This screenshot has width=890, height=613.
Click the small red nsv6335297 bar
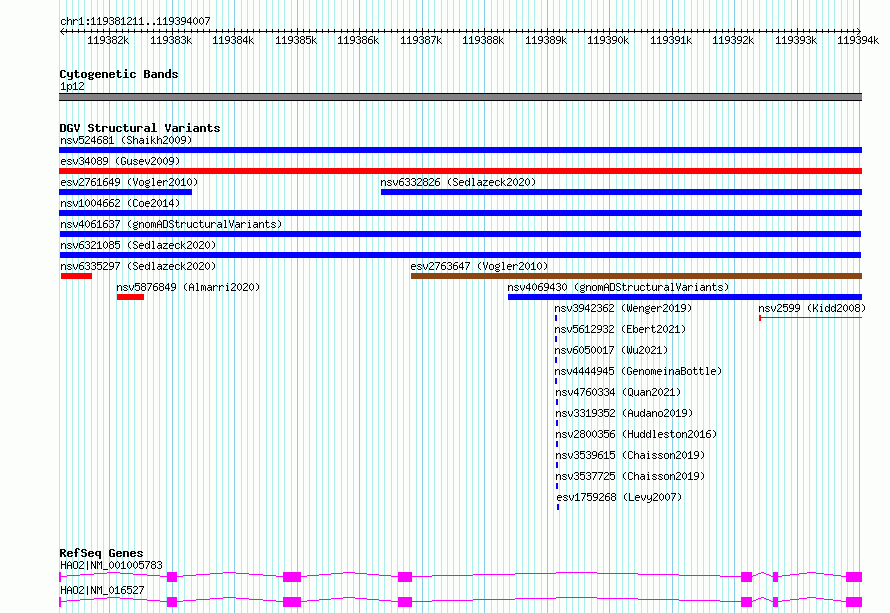(x=77, y=276)
